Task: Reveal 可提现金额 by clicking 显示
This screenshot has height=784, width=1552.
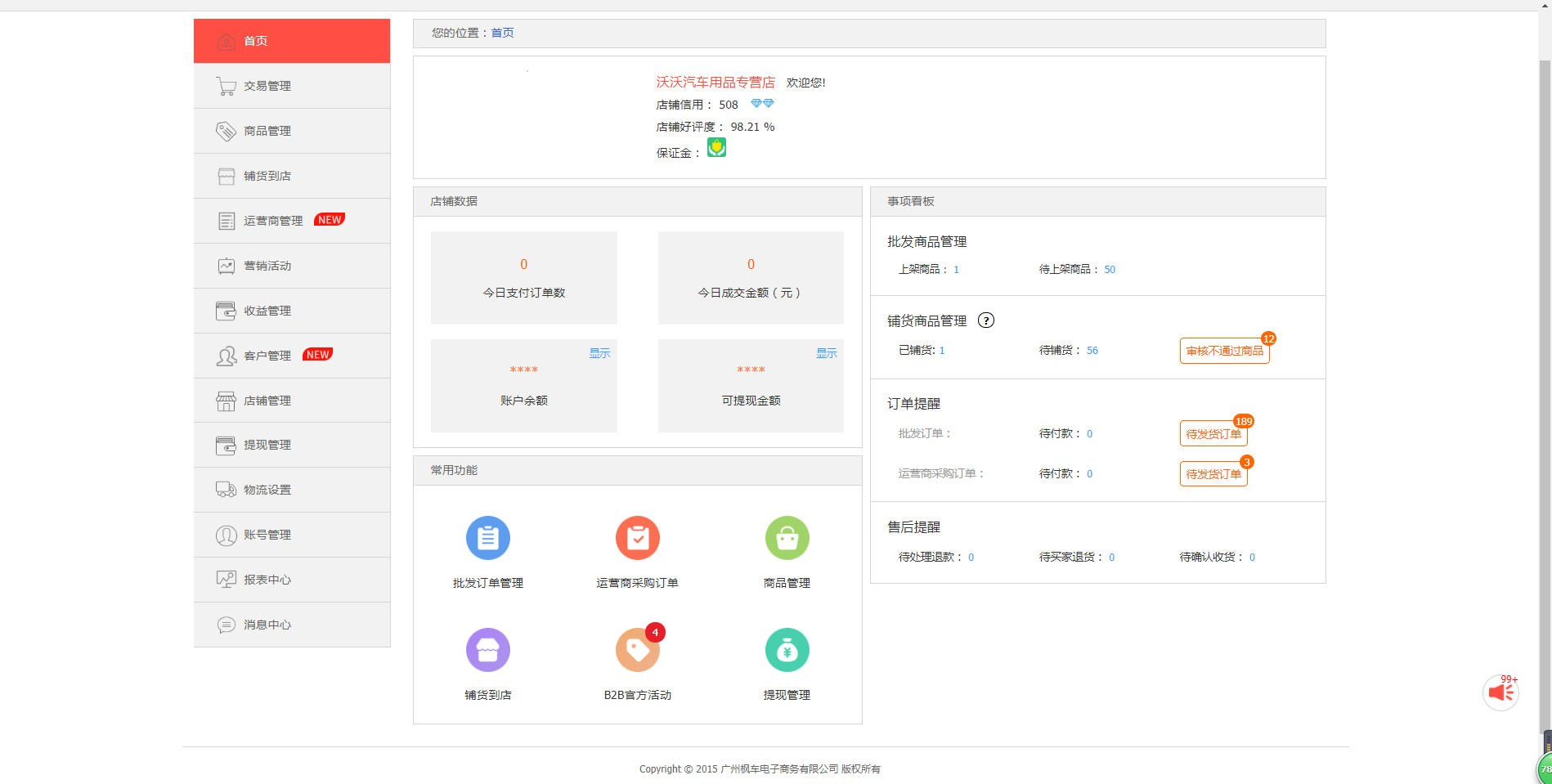Action: click(826, 352)
